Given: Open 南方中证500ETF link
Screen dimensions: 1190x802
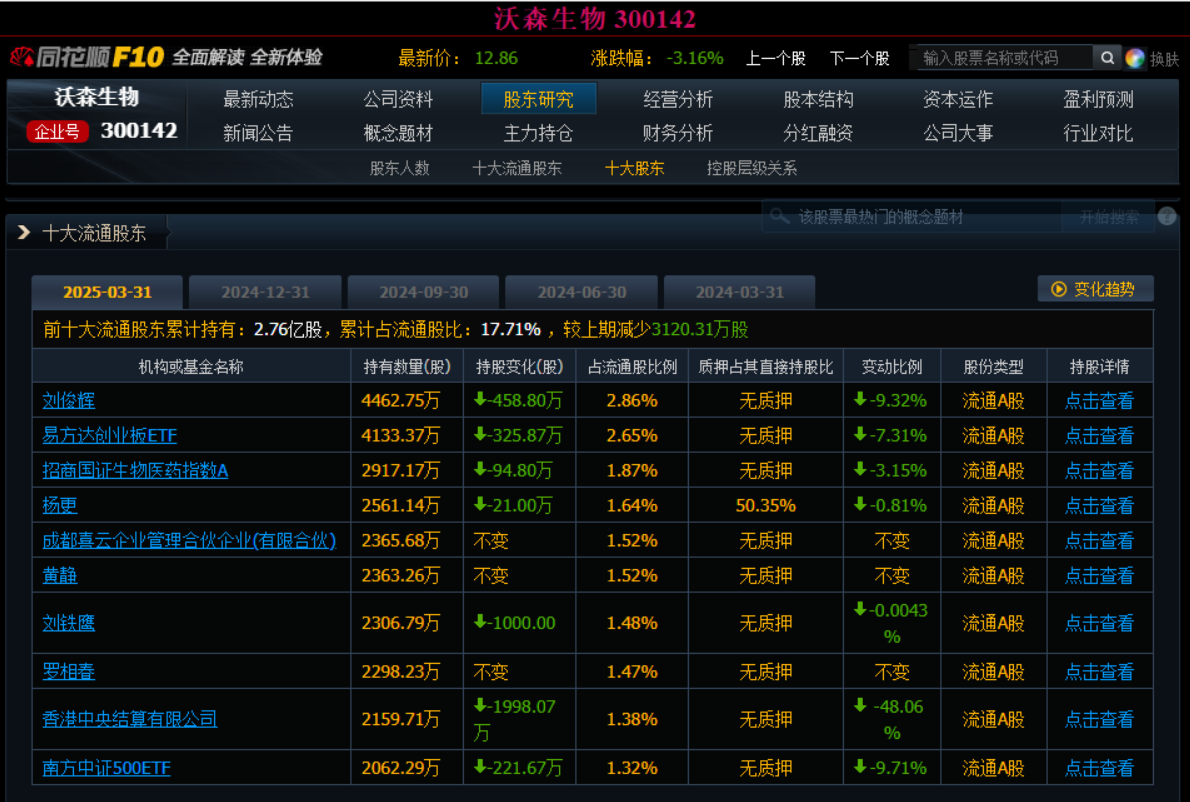Looking at the screenshot, I should pyautogui.click(x=106, y=768).
